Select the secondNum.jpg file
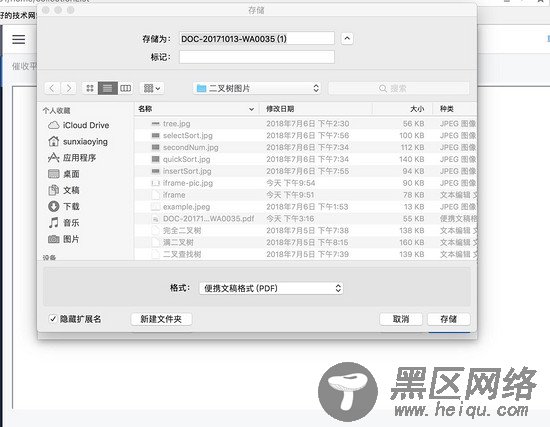Viewport: 550px width, 427px height. (x=305, y=147)
